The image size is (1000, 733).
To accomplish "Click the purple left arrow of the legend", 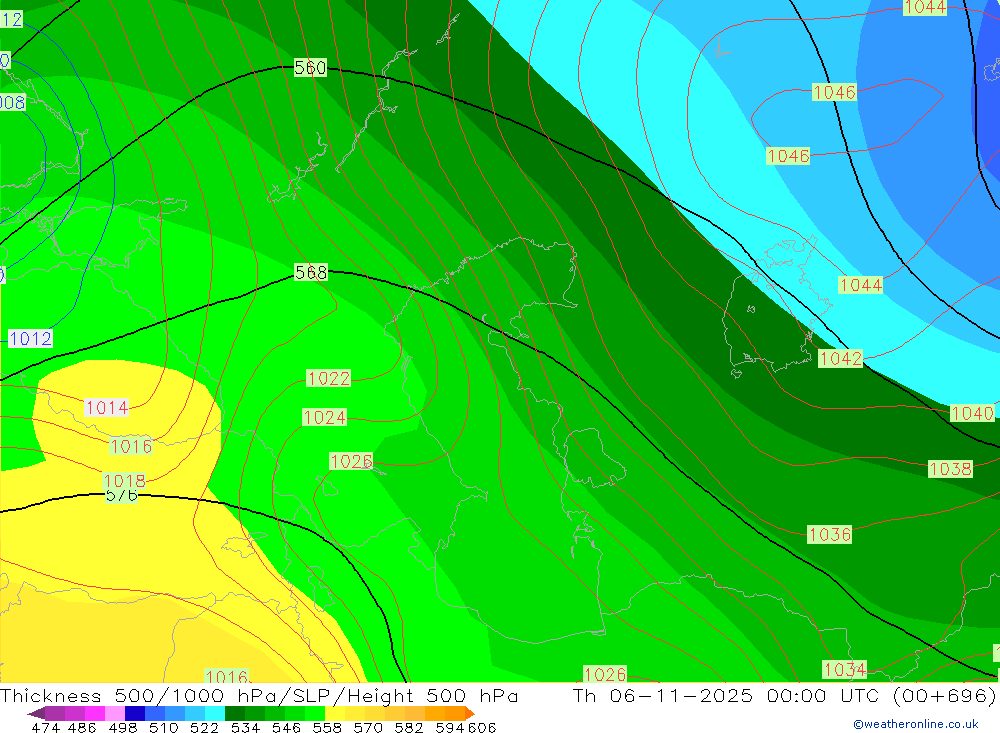I will click(36, 713).
